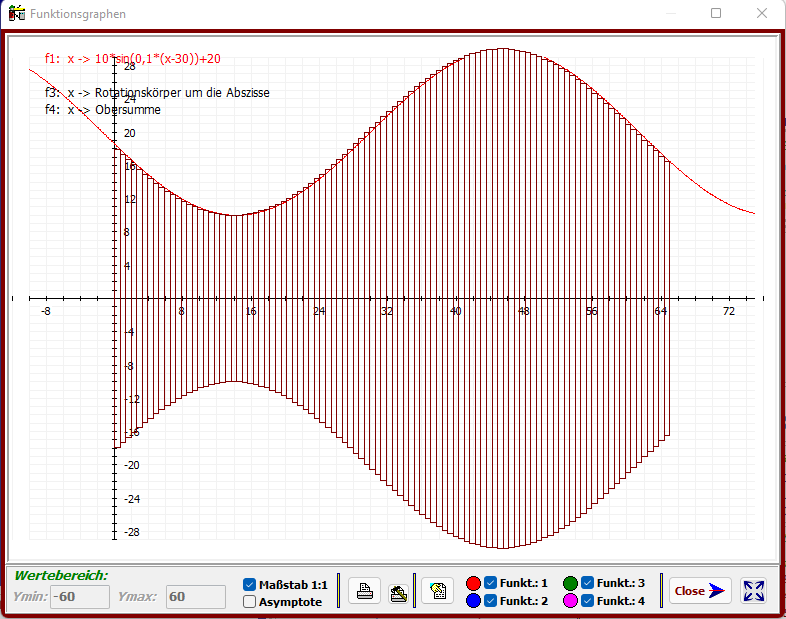Uncheck the Maßstab 1:1 checkbox
Image resolution: width=786 pixels, height=619 pixels.
pyautogui.click(x=250, y=584)
